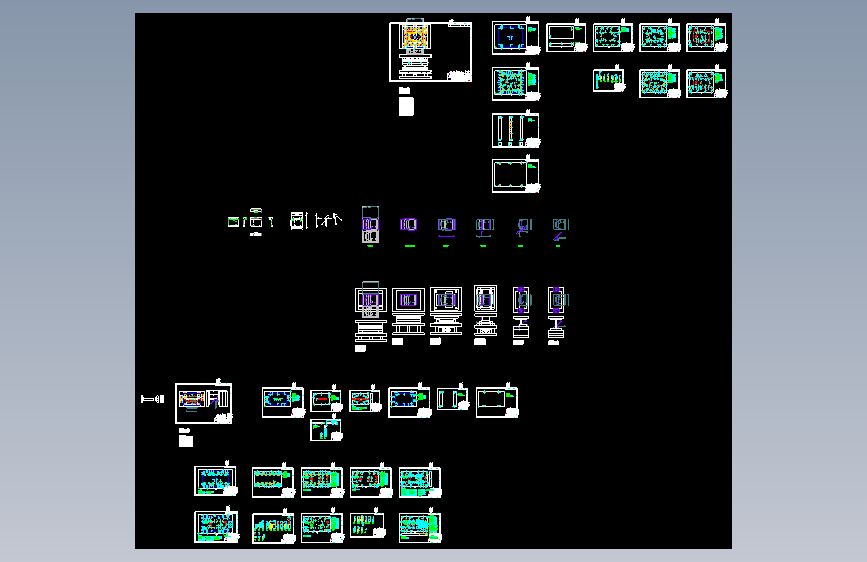Select the assembly sheet with wide orange plan and purple arrow
The height and width of the screenshot is (562, 867).
point(203,403)
